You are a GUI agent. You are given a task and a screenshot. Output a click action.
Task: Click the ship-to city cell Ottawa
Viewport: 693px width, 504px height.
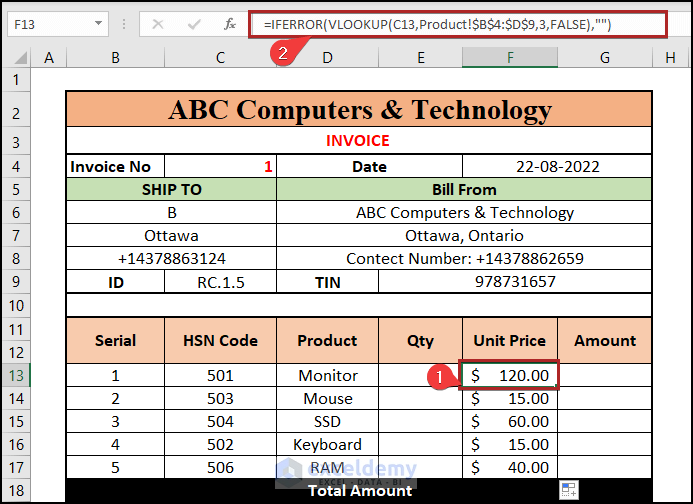[171, 236]
